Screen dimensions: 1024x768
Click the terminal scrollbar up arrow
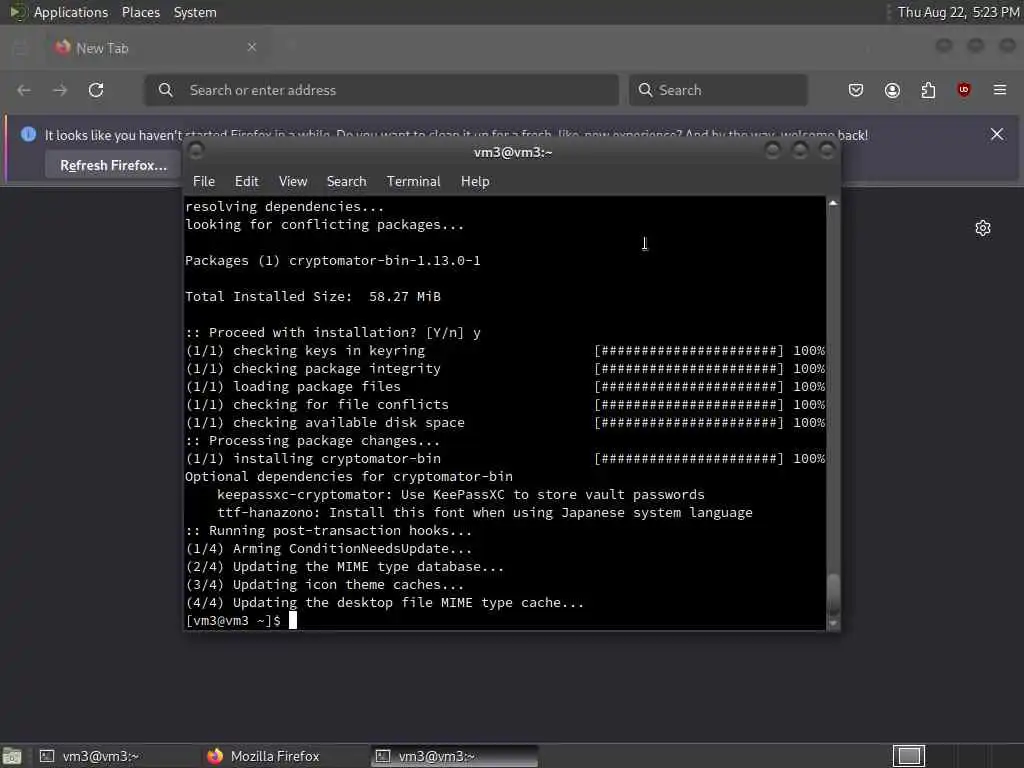pos(833,203)
